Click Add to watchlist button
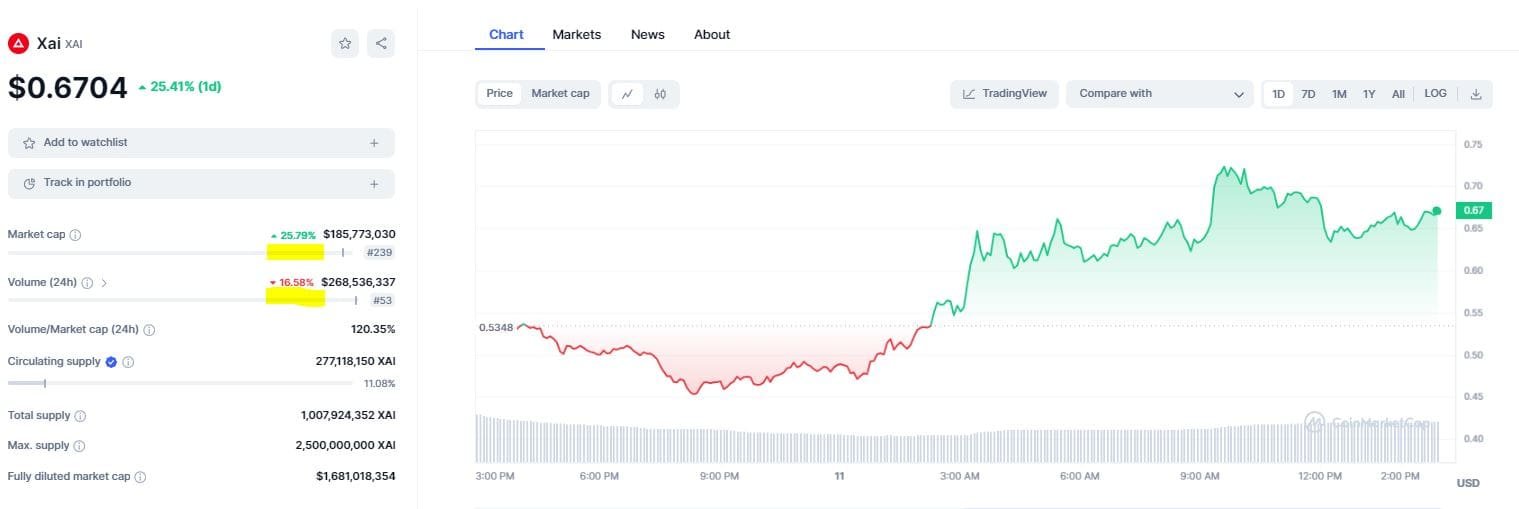 pos(201,143)
